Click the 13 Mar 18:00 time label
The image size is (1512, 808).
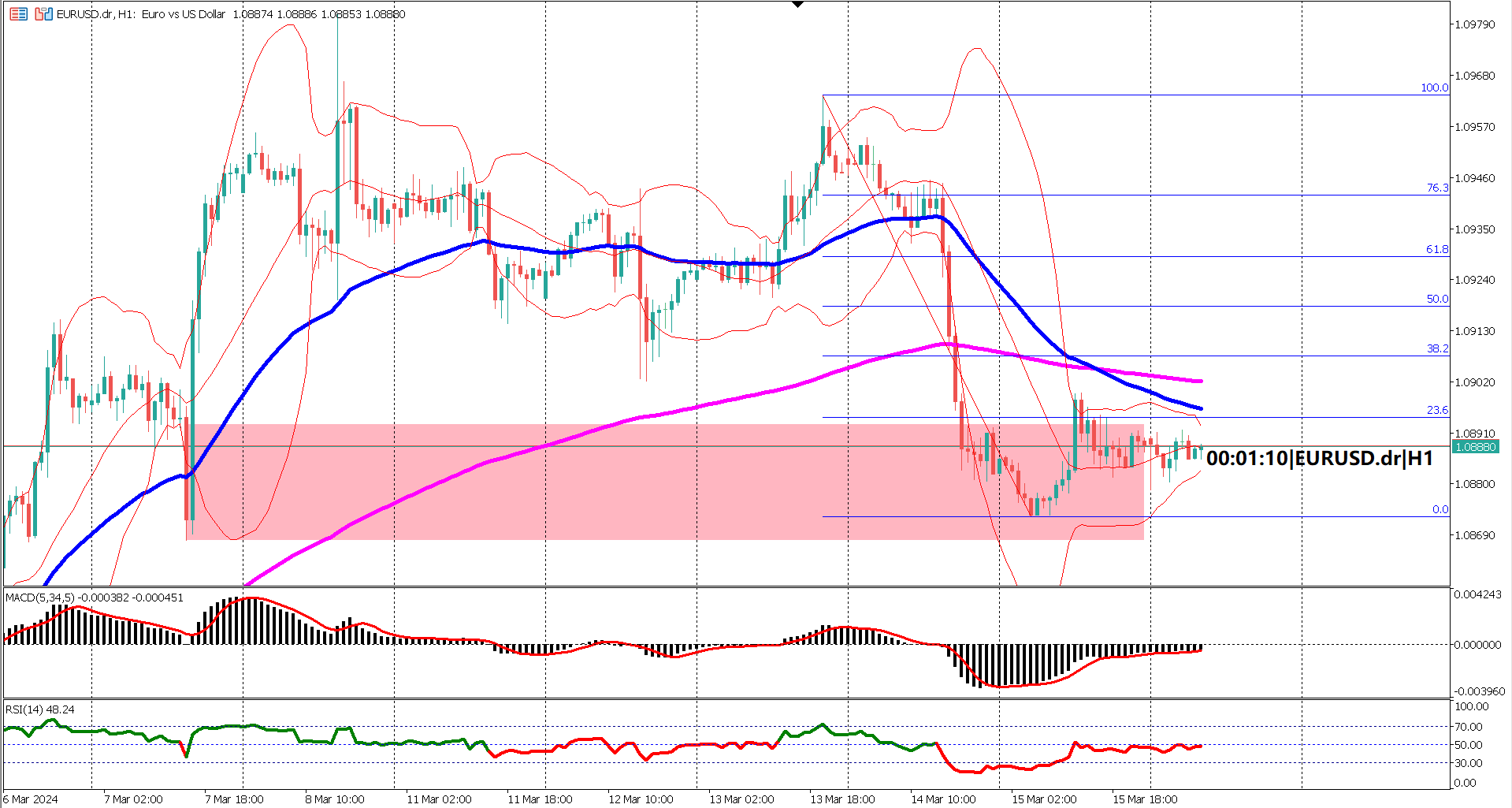pos(842,799)
